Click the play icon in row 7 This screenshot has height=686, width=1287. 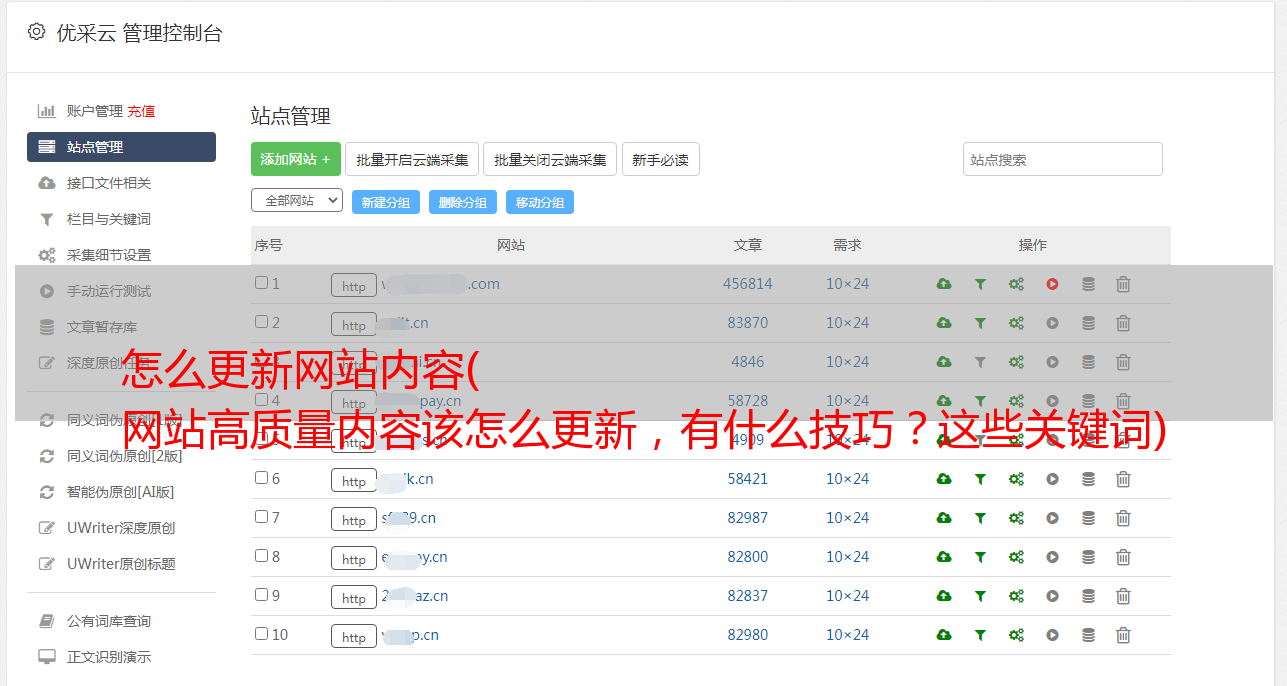[x=1052, y=518]
